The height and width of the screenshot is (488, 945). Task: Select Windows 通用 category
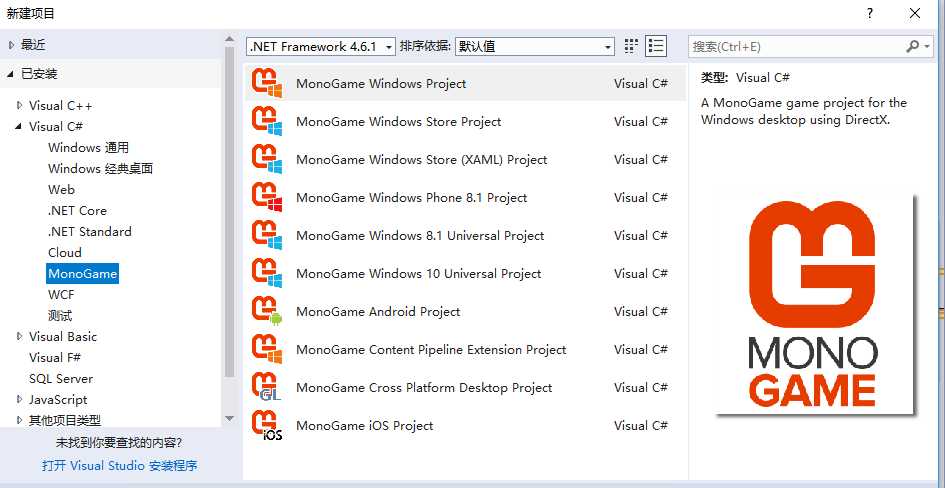pyautogui.click(x=89, y=148)
